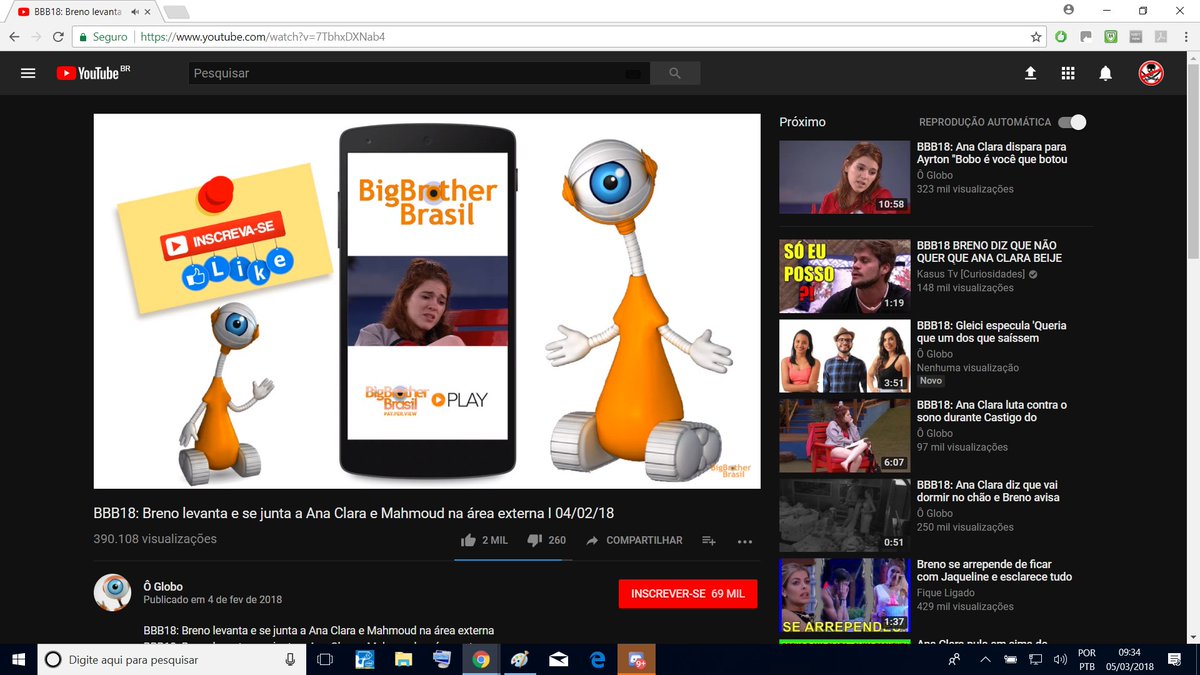Toggle Reprodução Automática autoplay switch

pyautogui.click(x=1071, y=122)
